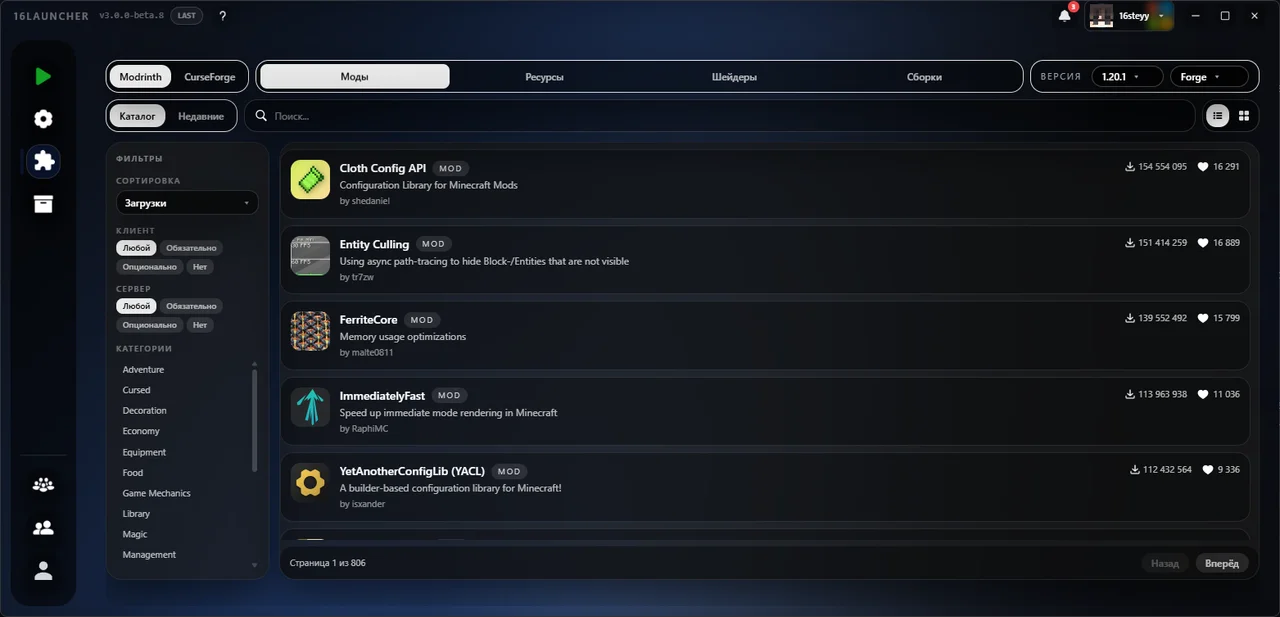Screen dimensions: 1280x617
Task: Switch to the Ресурсы tab
Action: click(544, 77)
